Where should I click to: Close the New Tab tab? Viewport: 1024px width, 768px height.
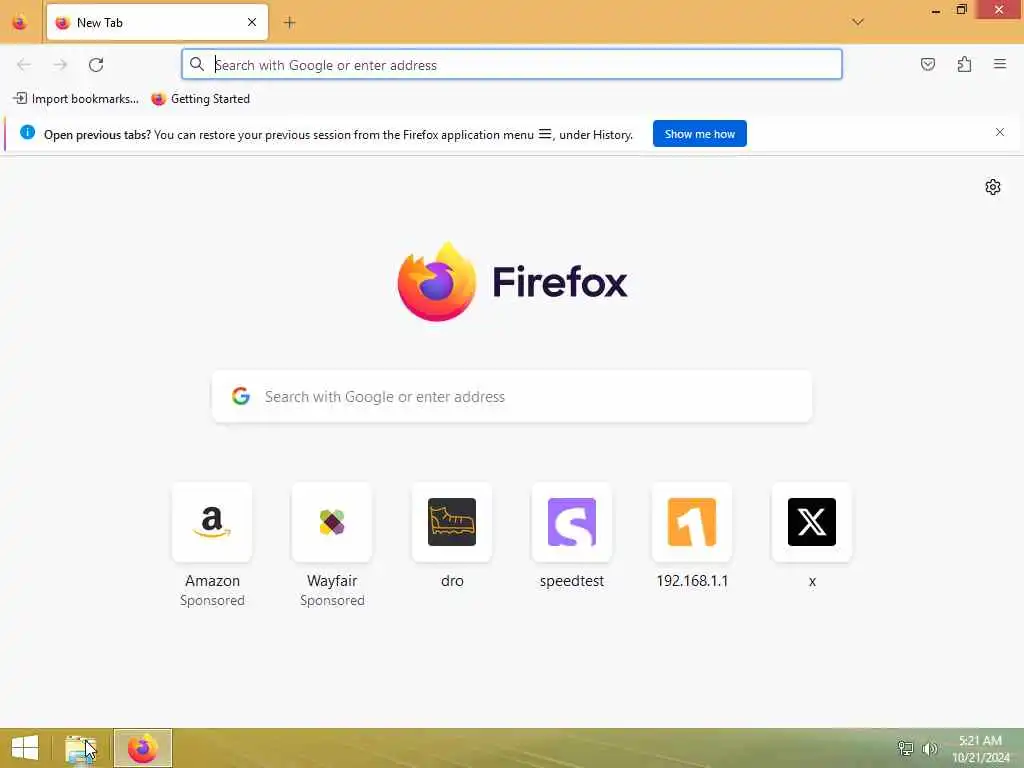pyautogui.click(x=252, y=22)
